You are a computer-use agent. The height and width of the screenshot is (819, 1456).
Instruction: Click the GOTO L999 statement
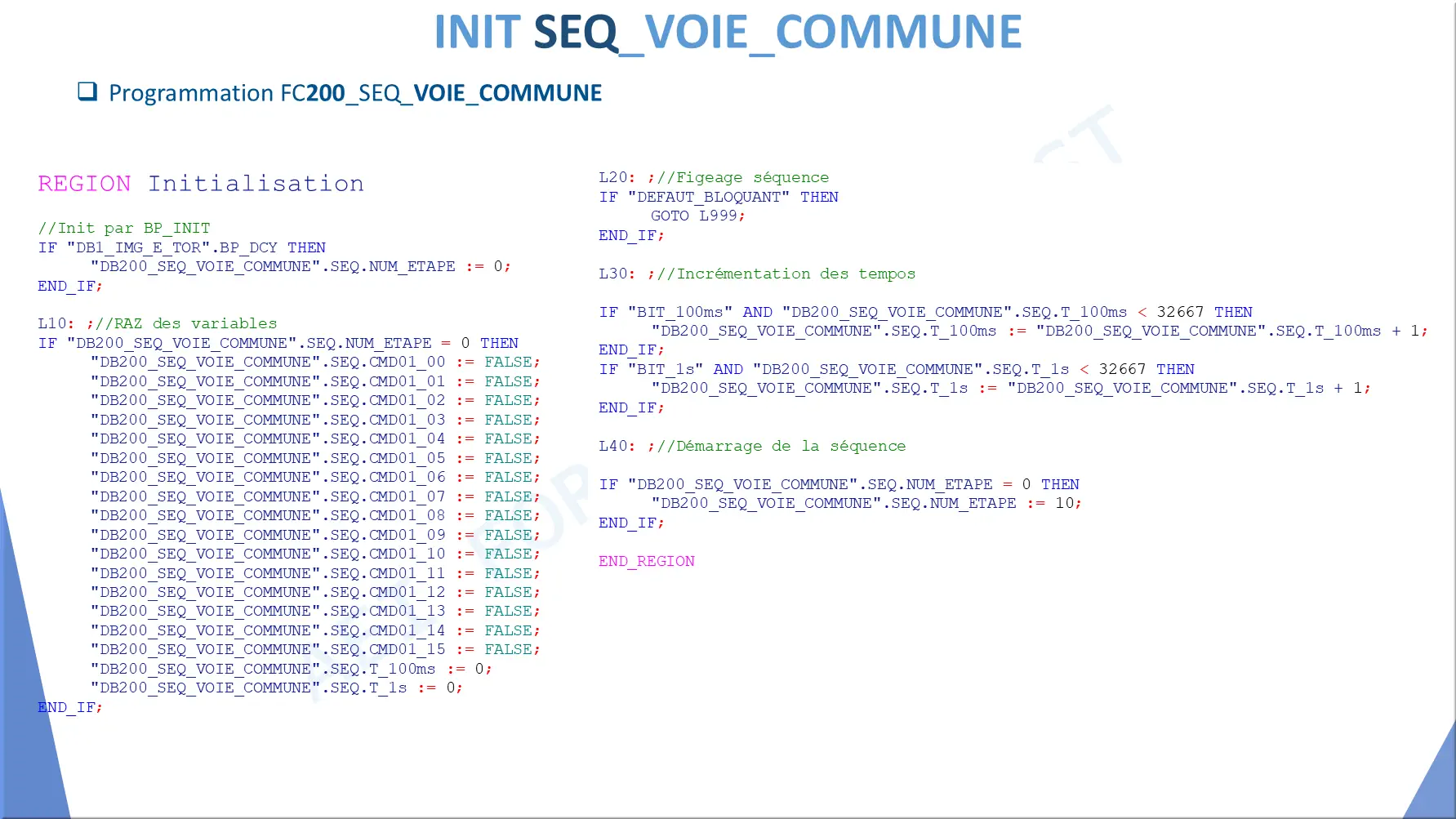coord(698,216)
